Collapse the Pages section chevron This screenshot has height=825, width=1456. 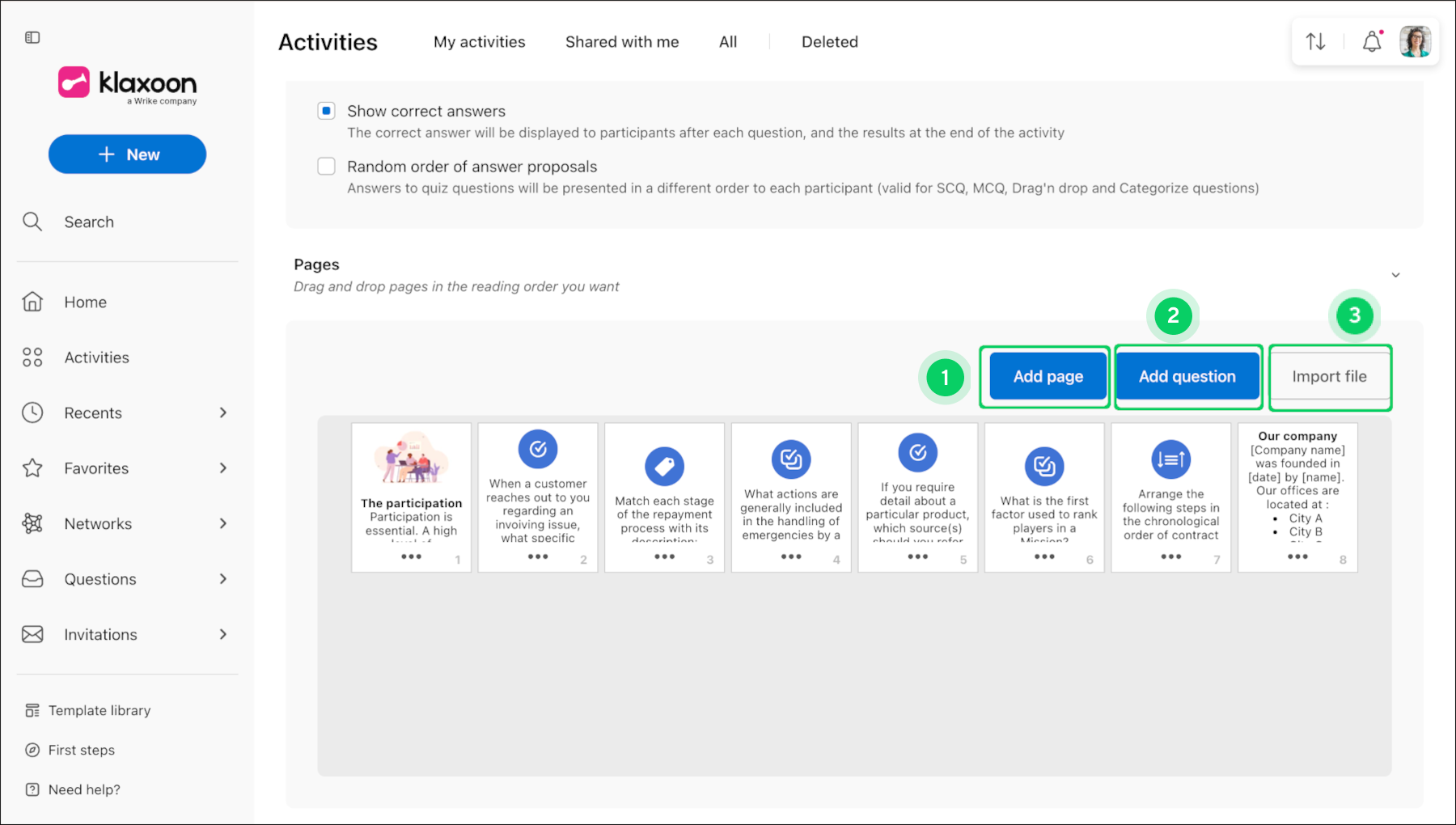[1395, 275]
